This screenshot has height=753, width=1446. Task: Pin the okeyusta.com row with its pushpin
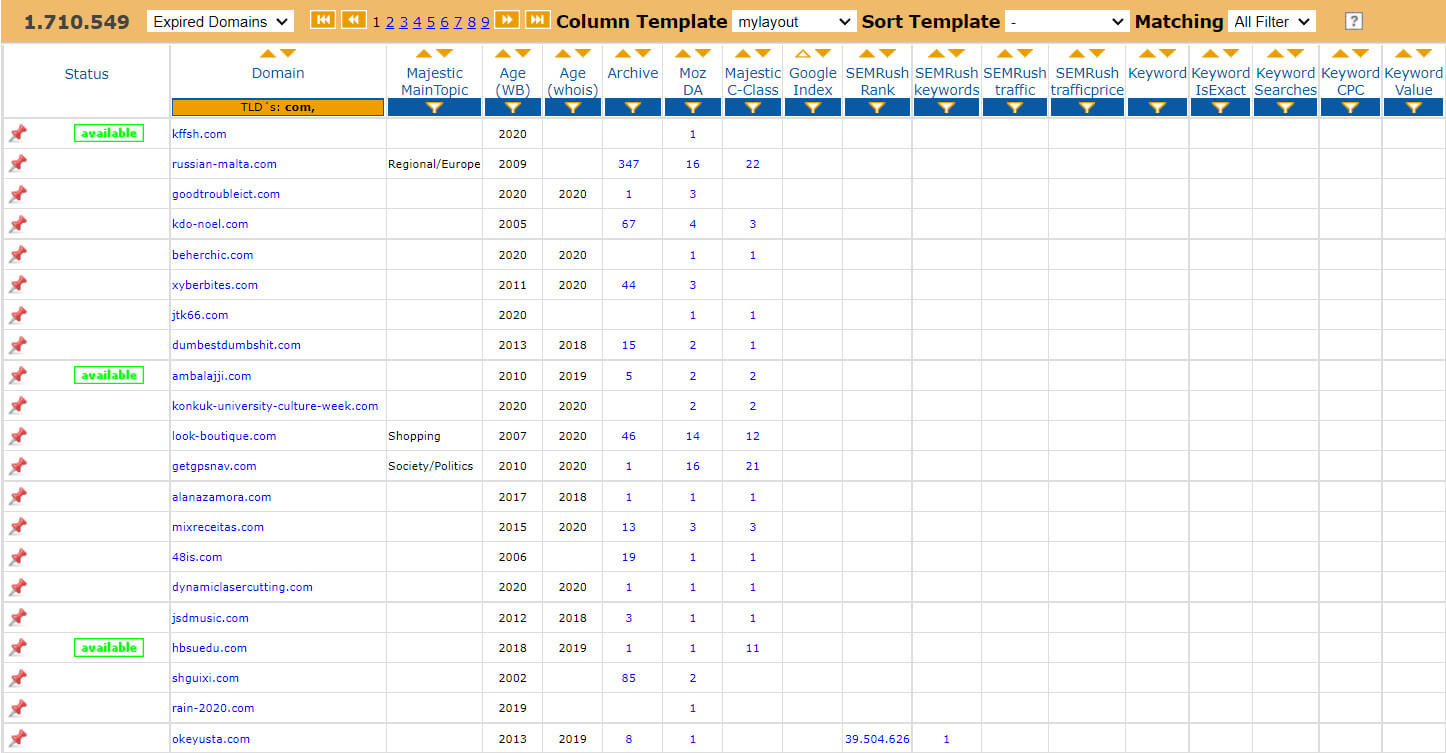(x=17, y=738)
